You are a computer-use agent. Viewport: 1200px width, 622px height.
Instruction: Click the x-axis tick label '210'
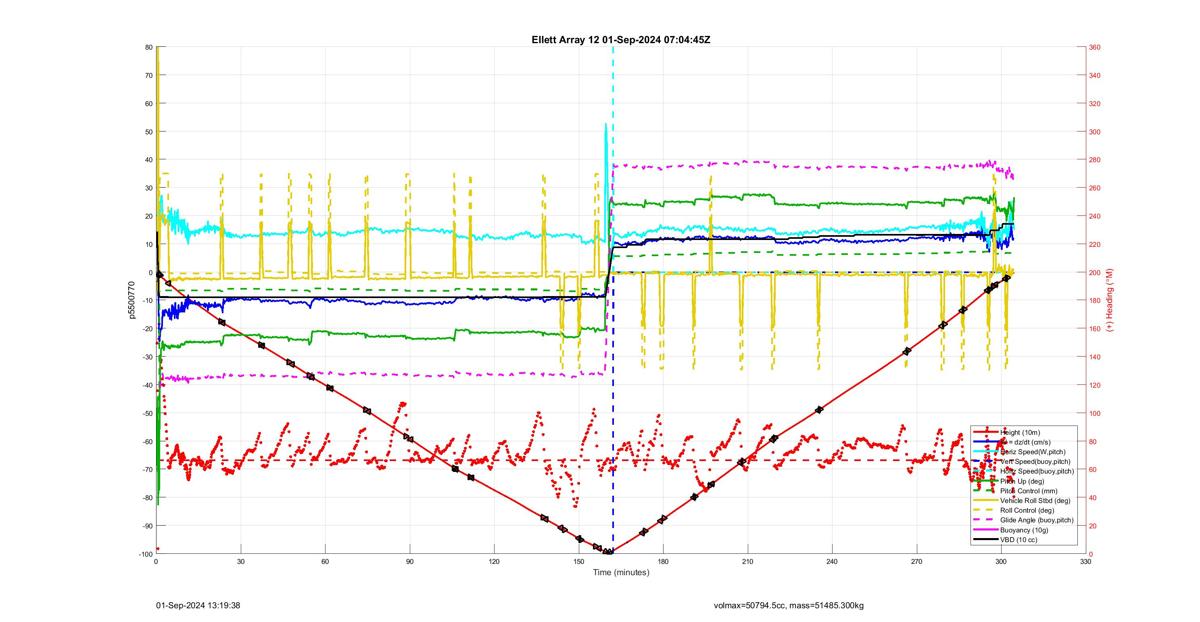(x=748, y=563)
